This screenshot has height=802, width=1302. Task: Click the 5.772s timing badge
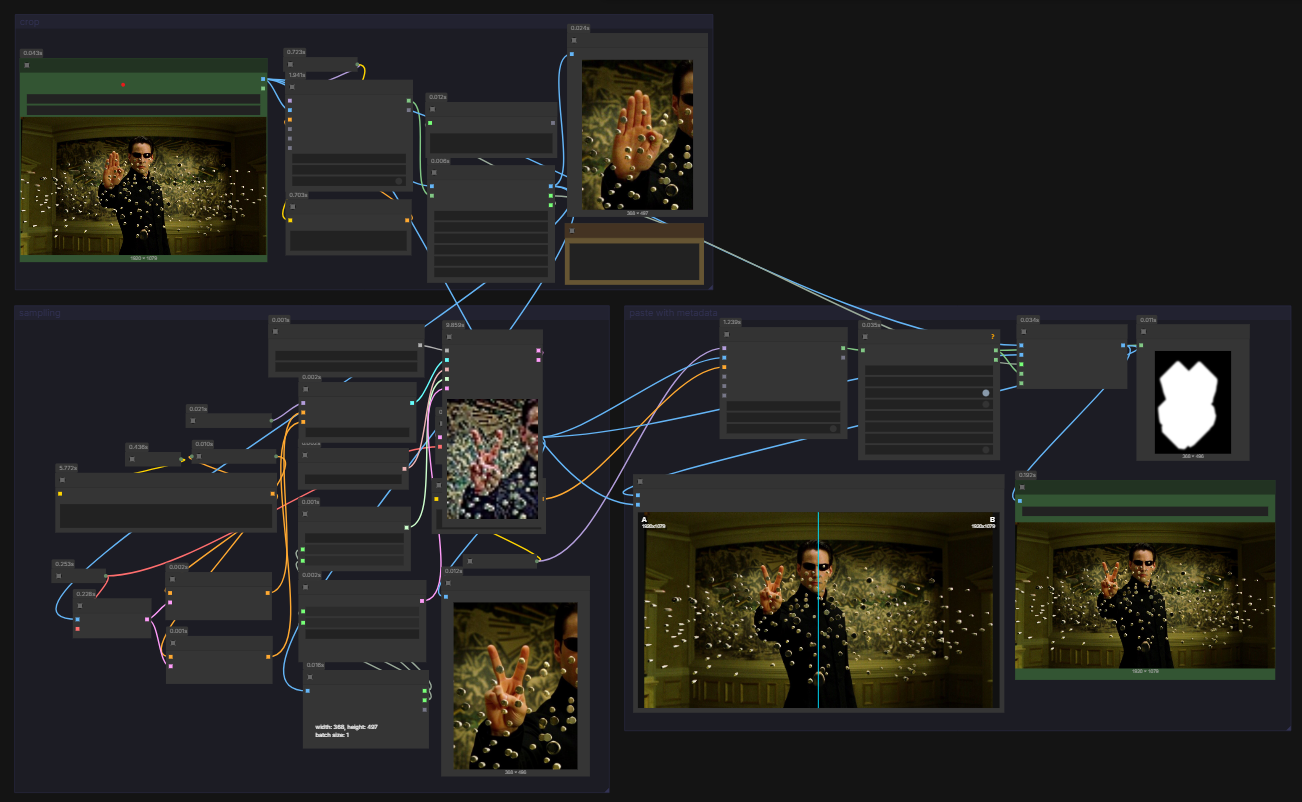click(66, 467)
